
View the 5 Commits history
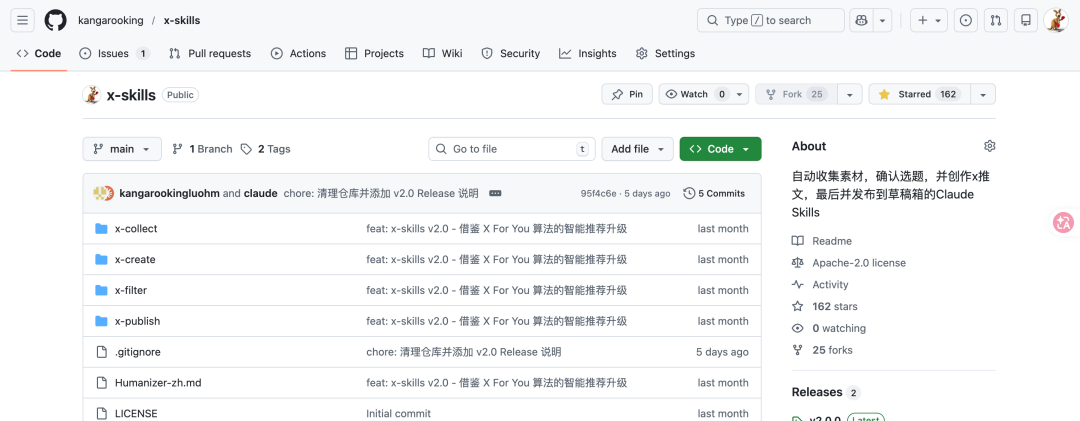coord(714,194)
